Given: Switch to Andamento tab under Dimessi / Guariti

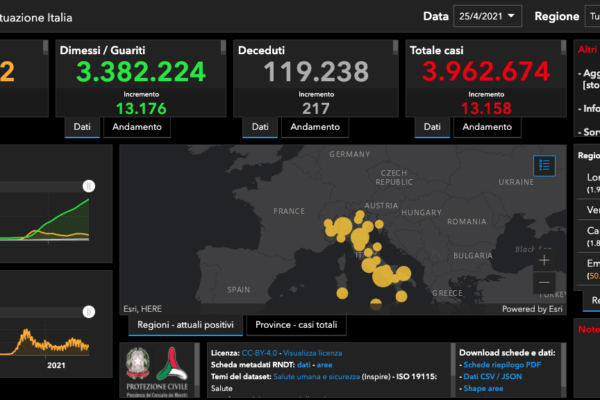Looking at the screenshot, I should (137, 127).
